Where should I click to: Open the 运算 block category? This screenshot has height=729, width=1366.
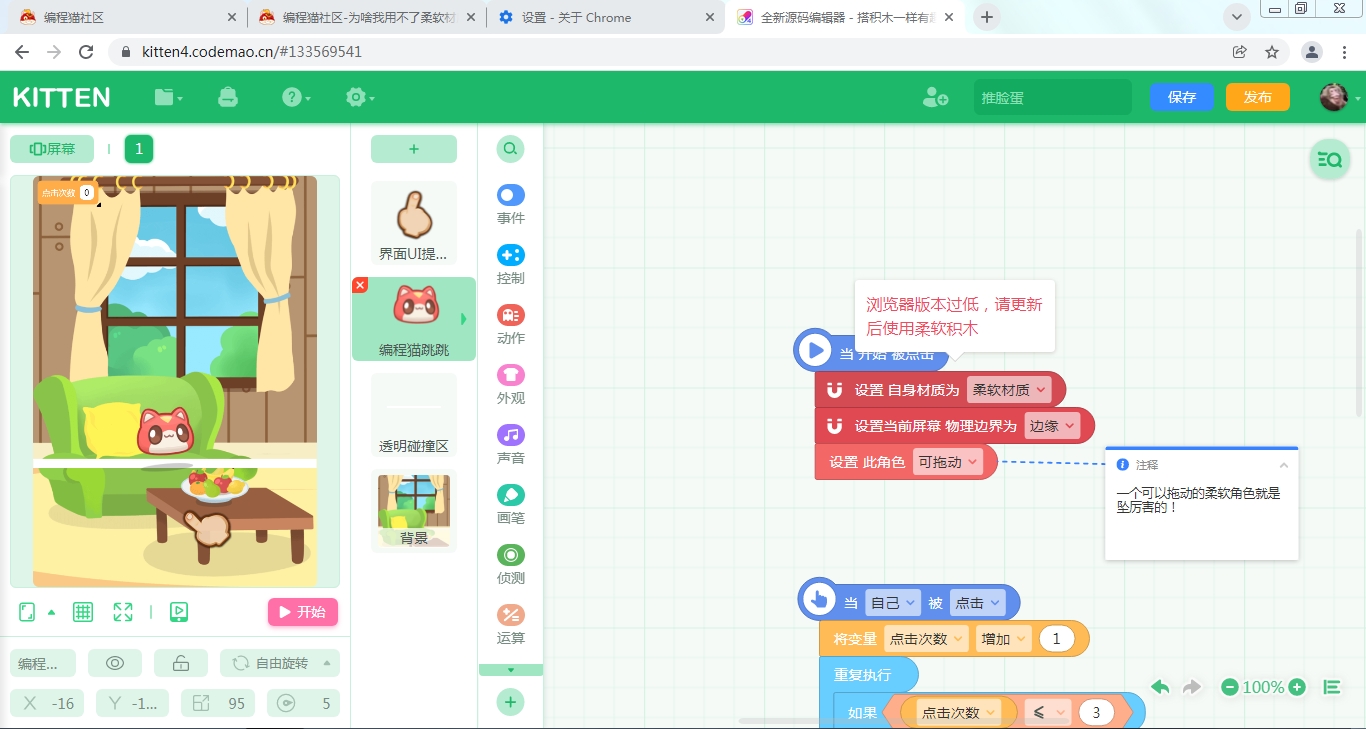click(511, 624)
